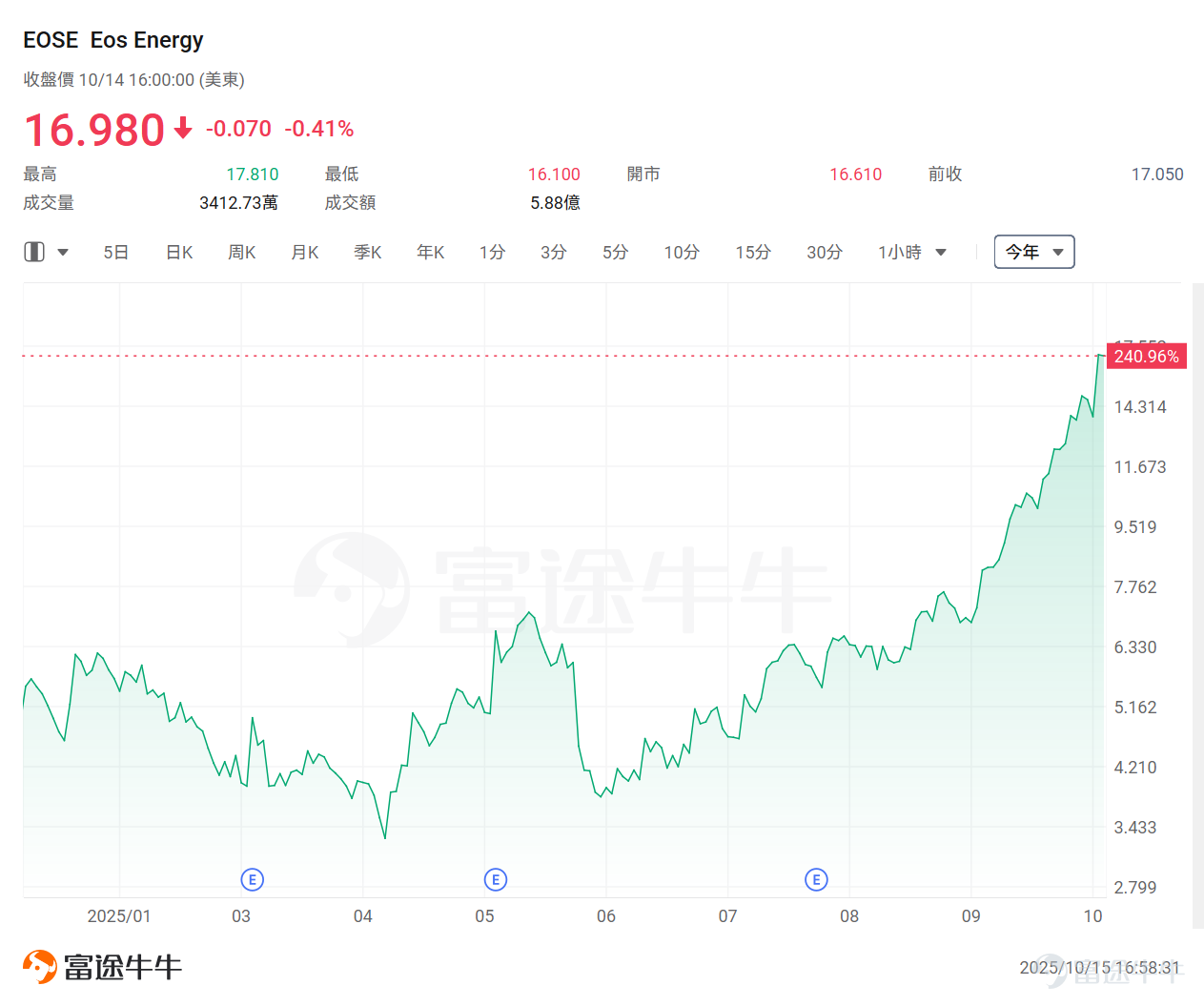Screen dimensions: 1204x1006
Task: Click the 收盤價 10/14 timestamp line
Action: (x=134, y=80)
